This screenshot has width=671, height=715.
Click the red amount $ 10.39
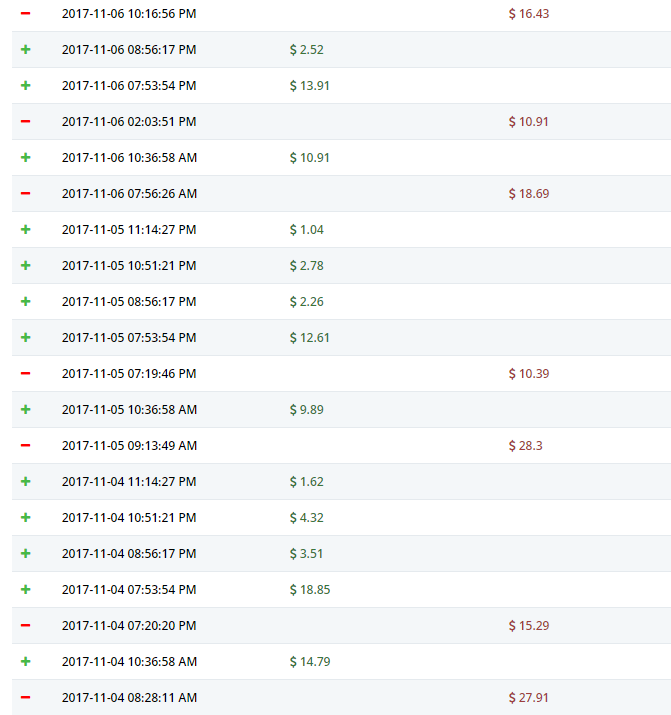click(x=529, y=374)
